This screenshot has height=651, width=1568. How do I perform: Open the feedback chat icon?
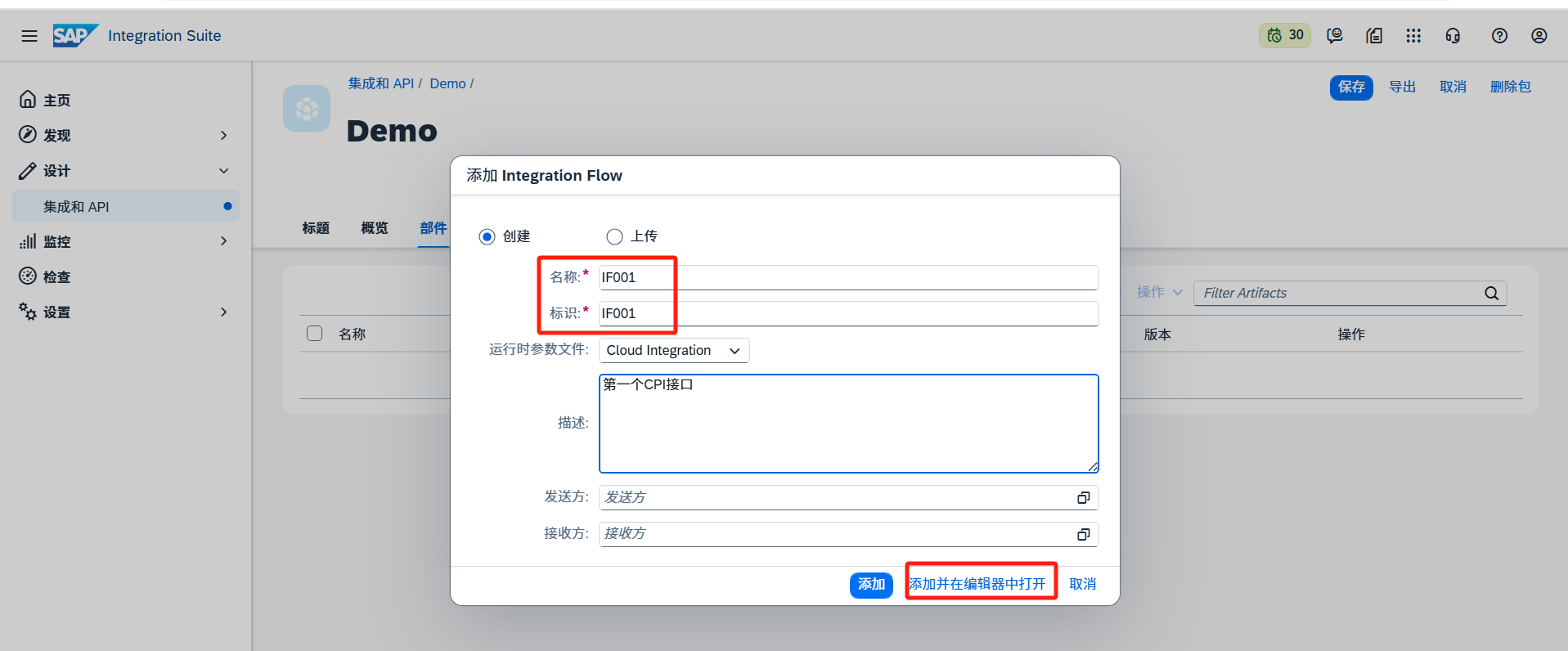pyautogui.click(x=1335, y=35)
